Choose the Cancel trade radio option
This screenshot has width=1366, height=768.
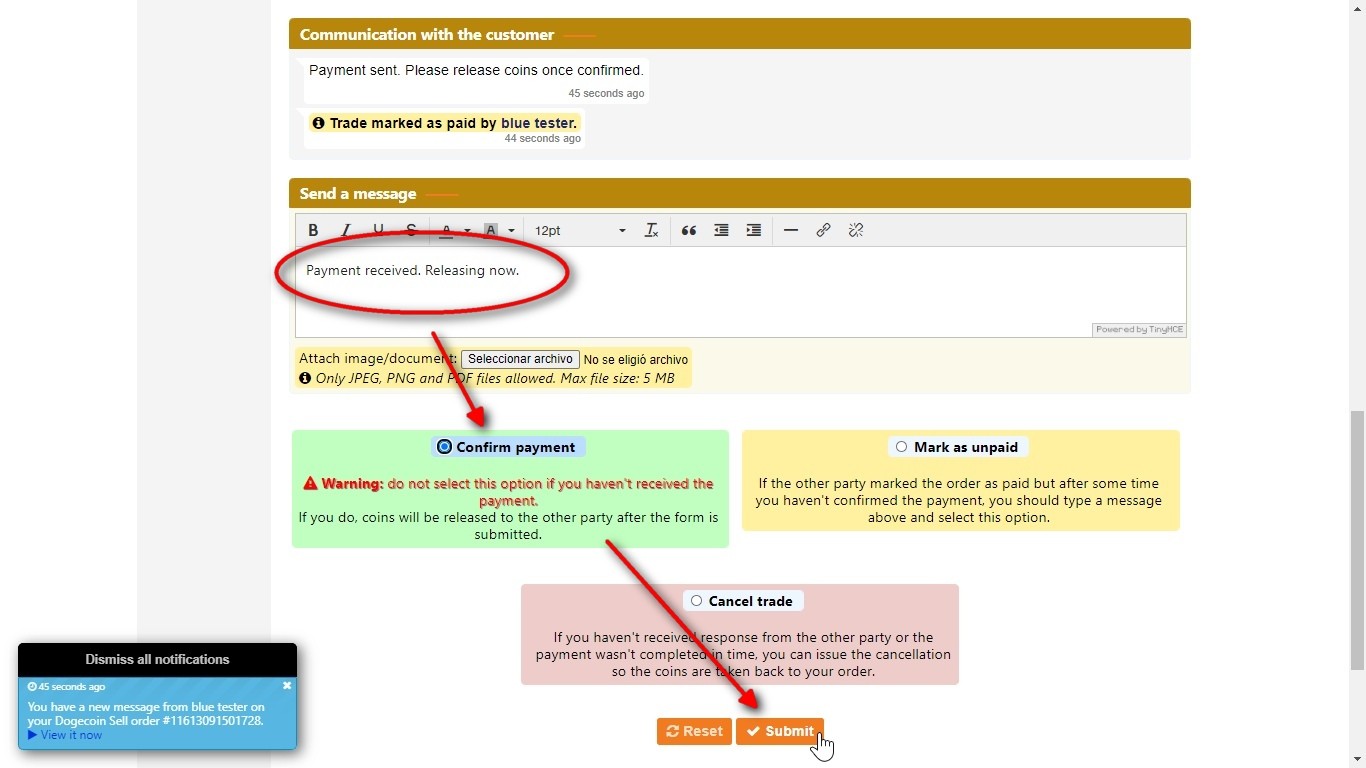[x=697, y=601]
